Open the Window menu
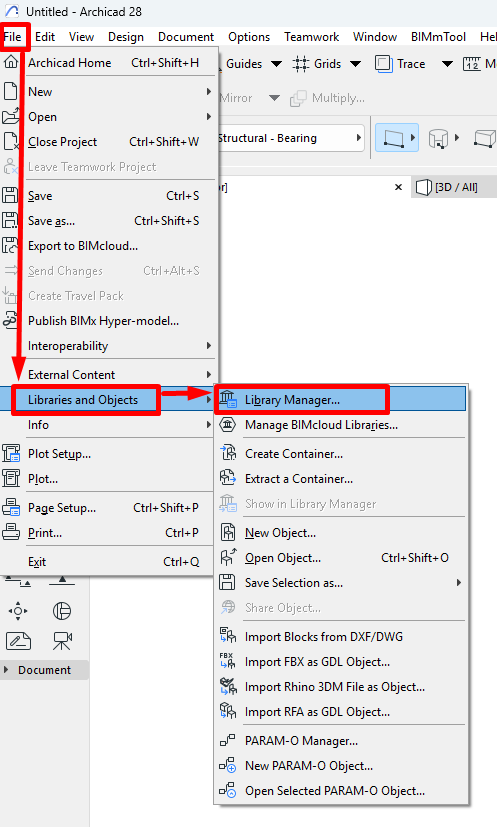This screenshot has height=827, width=497. tap(375, 37)
